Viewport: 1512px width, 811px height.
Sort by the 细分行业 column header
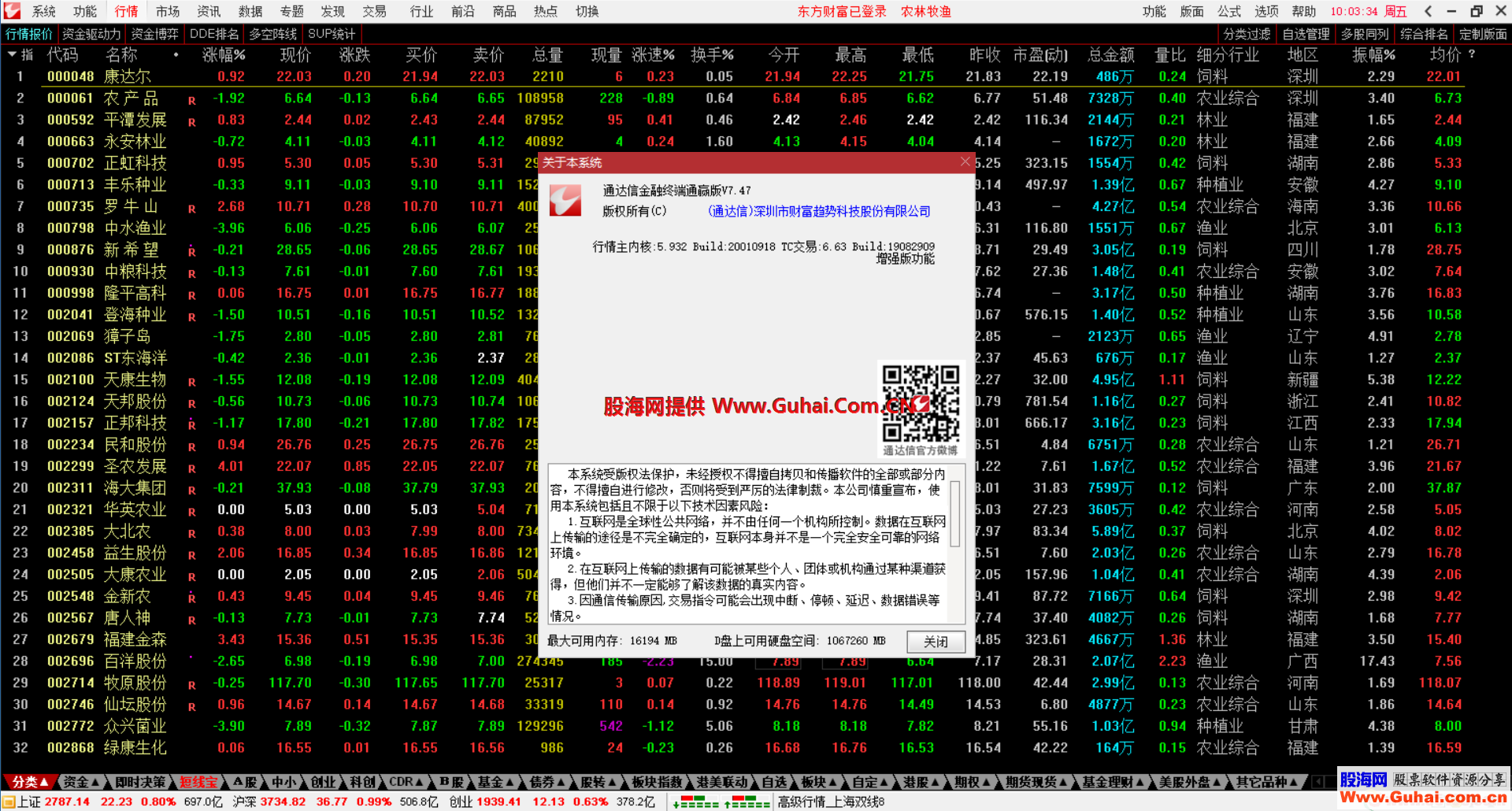tap(1228, 55)
